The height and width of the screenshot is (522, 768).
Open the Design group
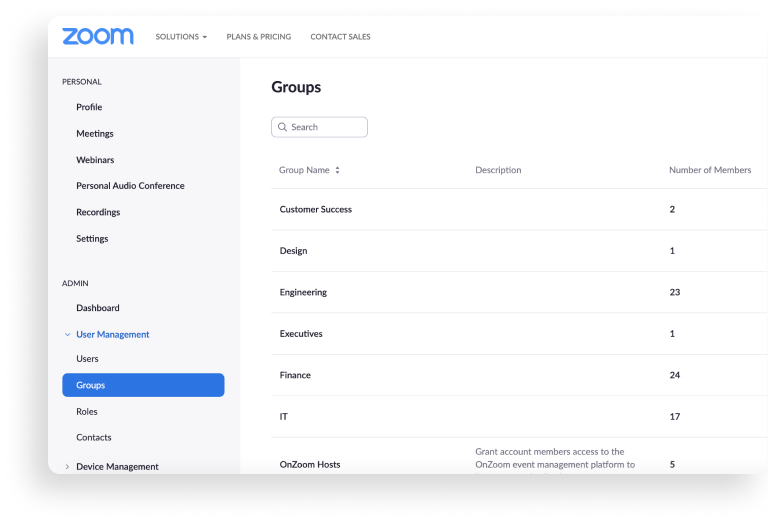(x=293, y=251)
